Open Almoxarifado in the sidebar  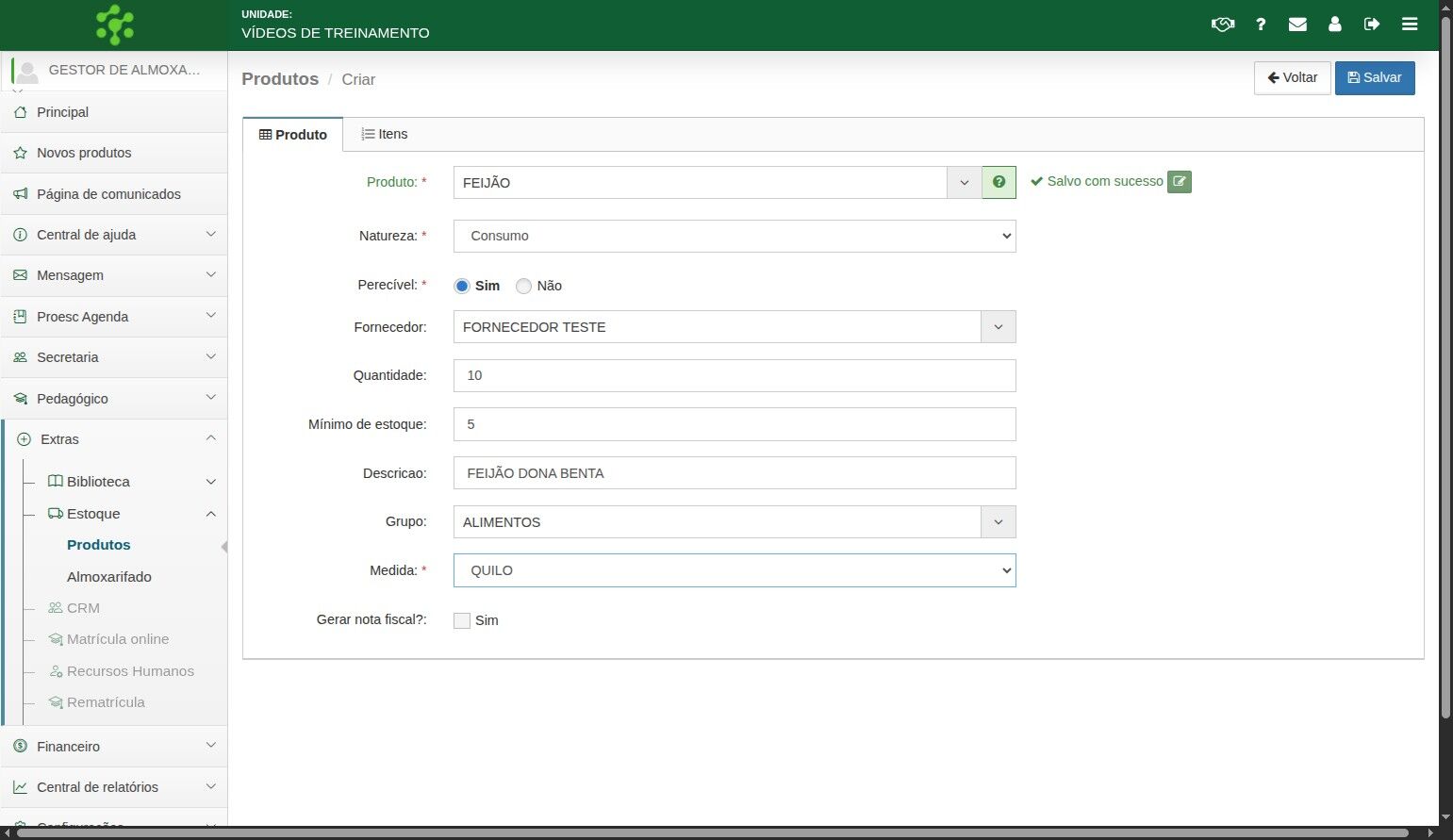pos(109,577)
